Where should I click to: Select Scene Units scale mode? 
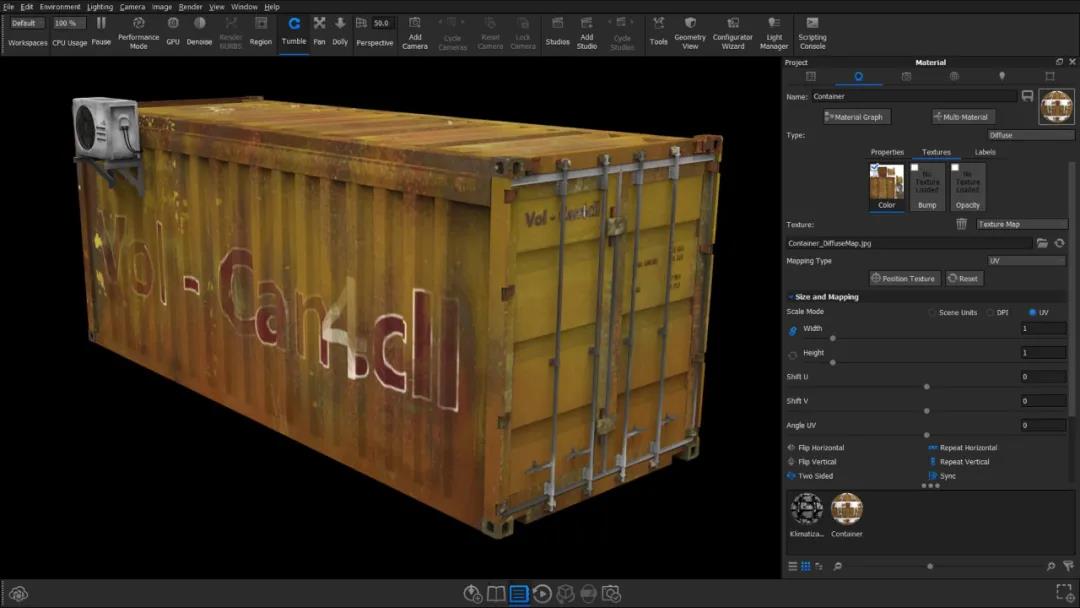click(932, 313)
